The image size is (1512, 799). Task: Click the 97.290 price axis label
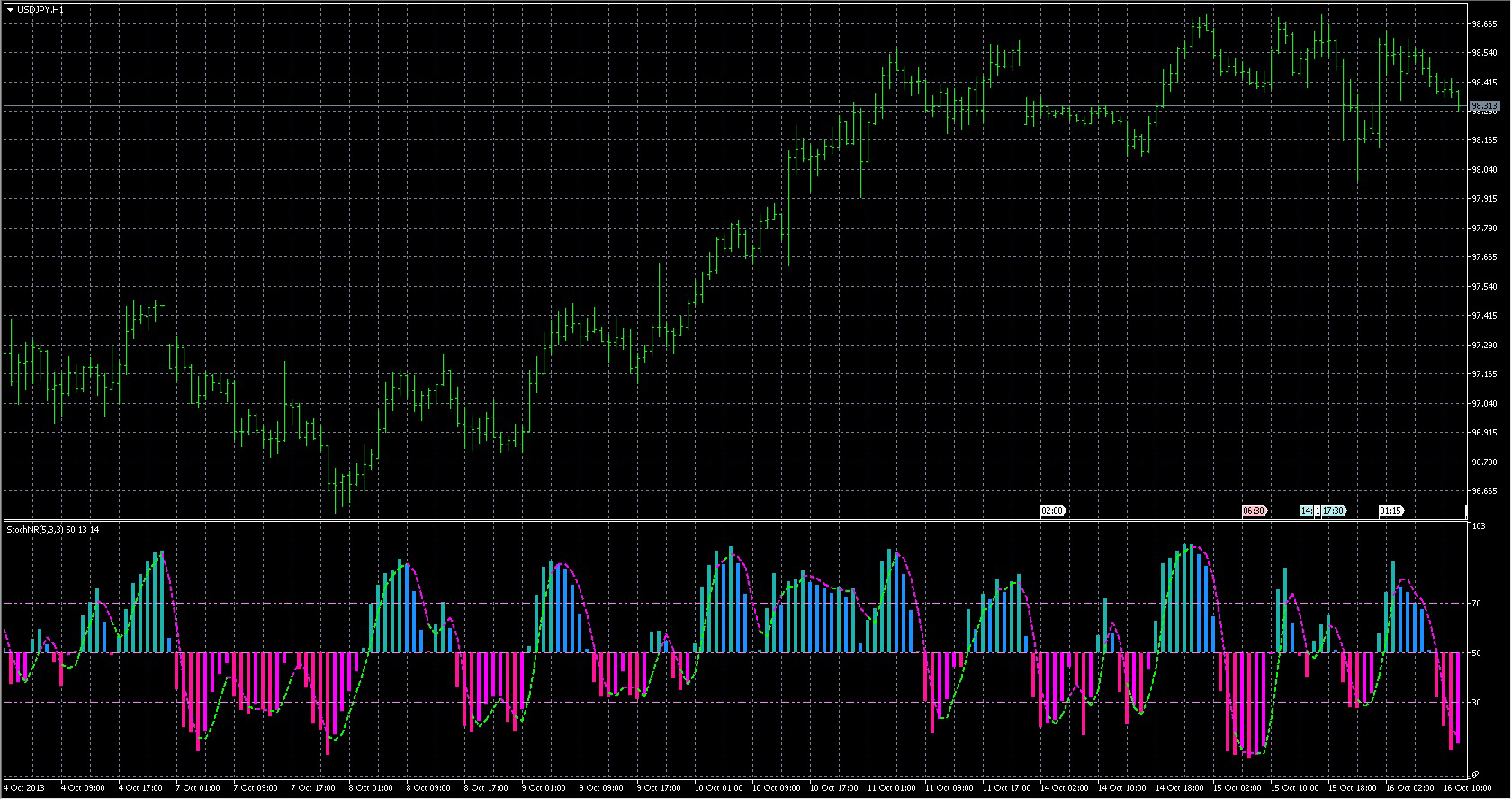click(x=1484, y=346)
